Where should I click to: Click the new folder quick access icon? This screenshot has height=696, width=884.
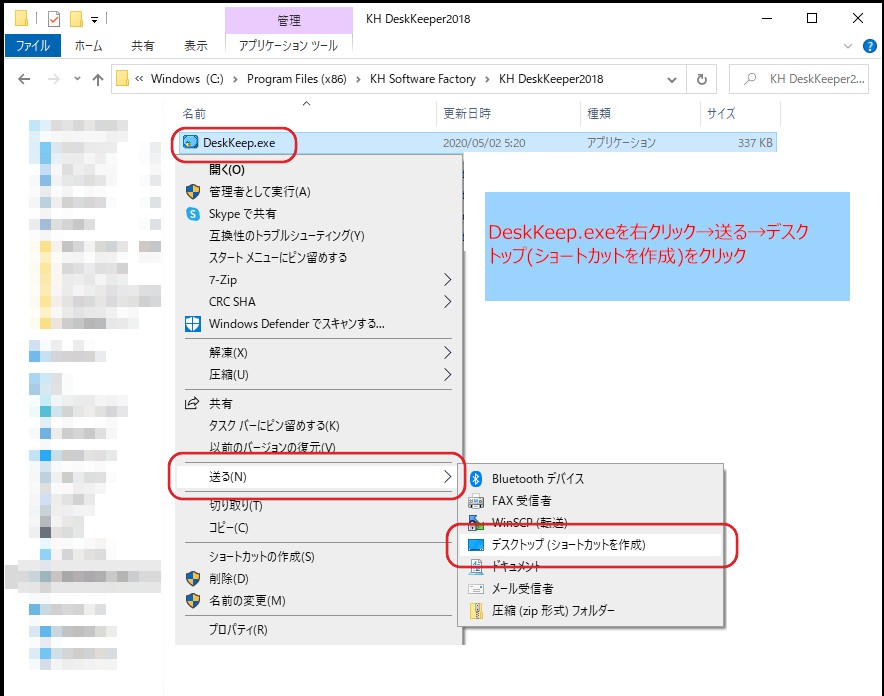76,19
